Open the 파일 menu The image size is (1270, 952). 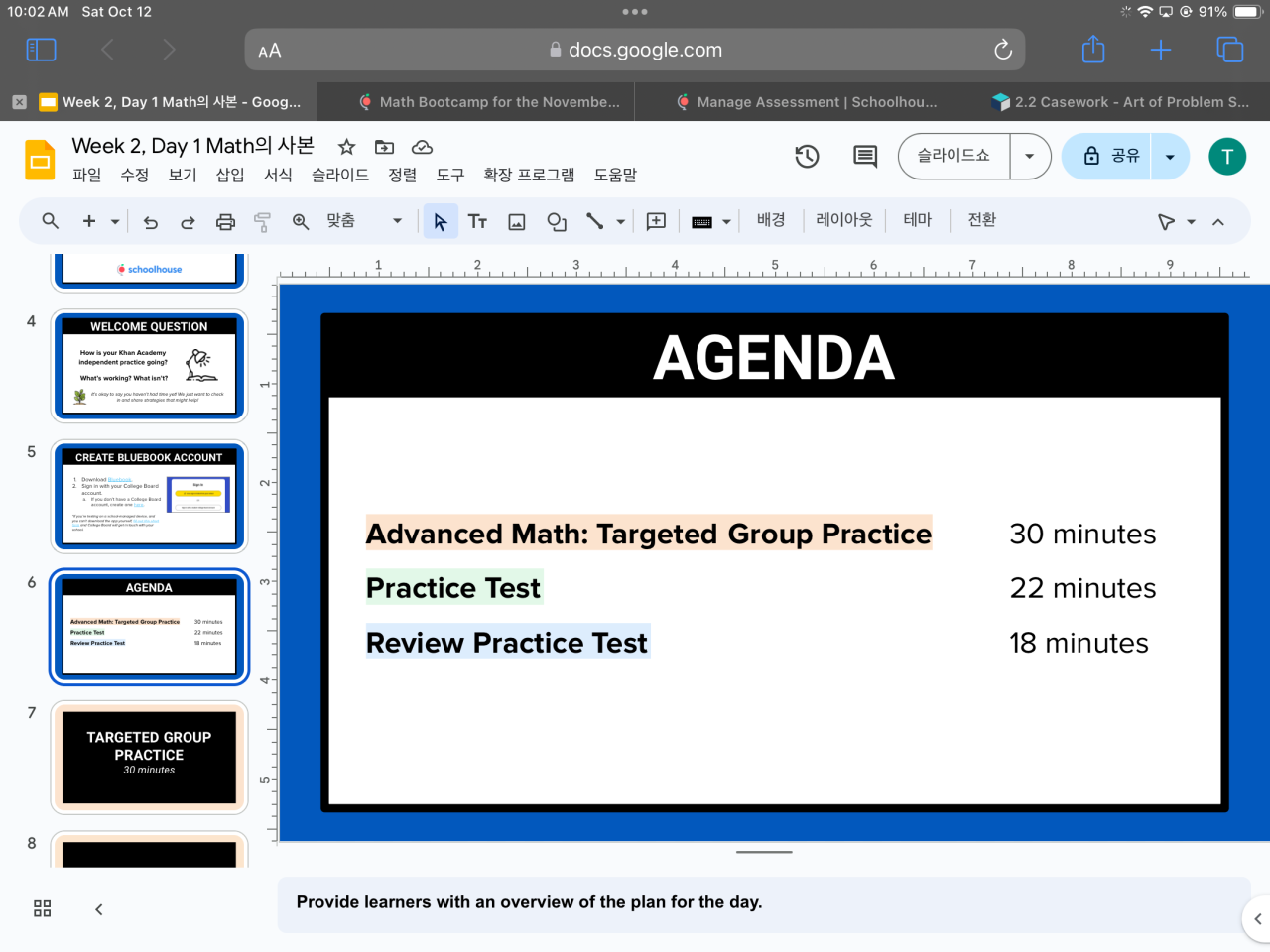[87, 175]
